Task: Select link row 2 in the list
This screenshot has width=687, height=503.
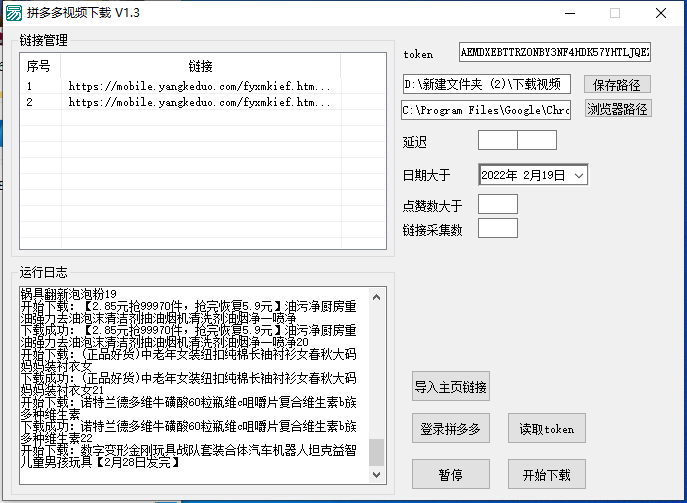Action: [x=203, y=102]
